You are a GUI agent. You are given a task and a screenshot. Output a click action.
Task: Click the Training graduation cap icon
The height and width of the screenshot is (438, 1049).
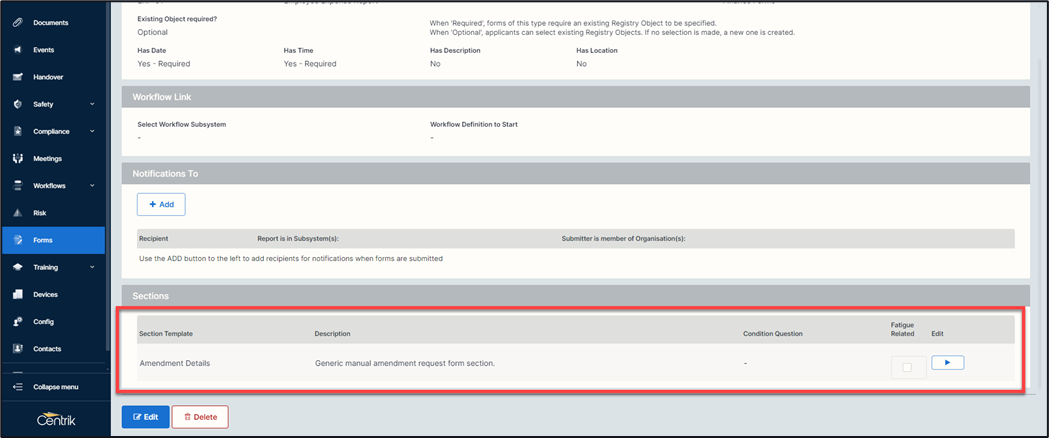click(19, 267)
